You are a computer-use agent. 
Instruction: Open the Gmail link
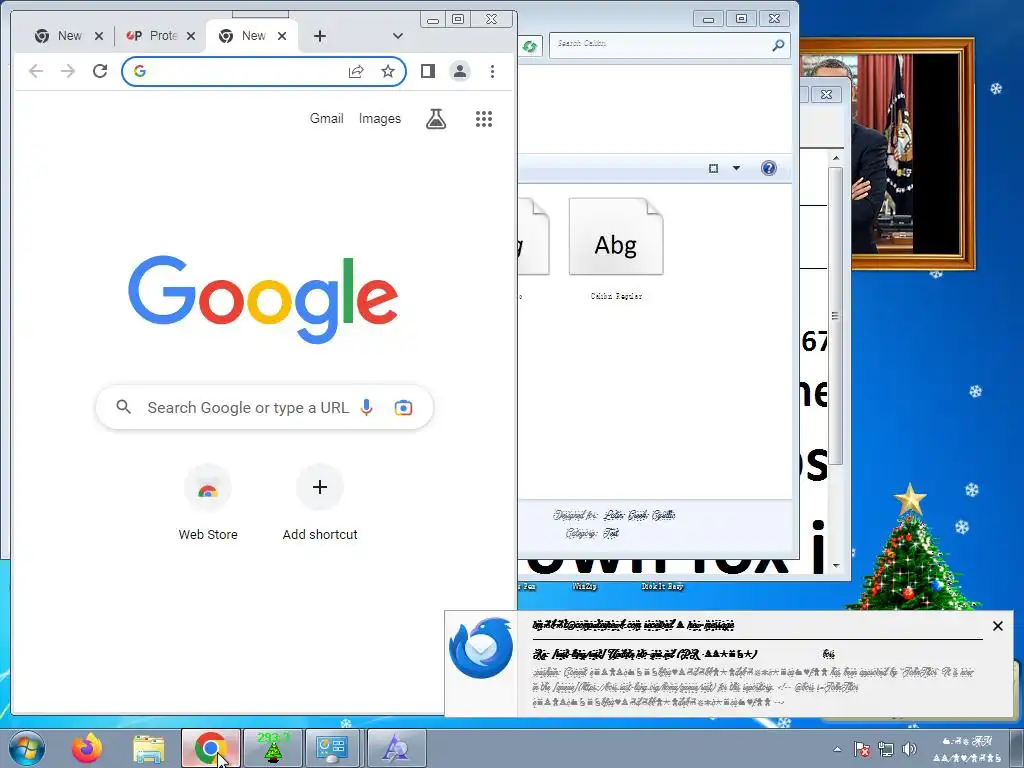(x=327, y=118)
